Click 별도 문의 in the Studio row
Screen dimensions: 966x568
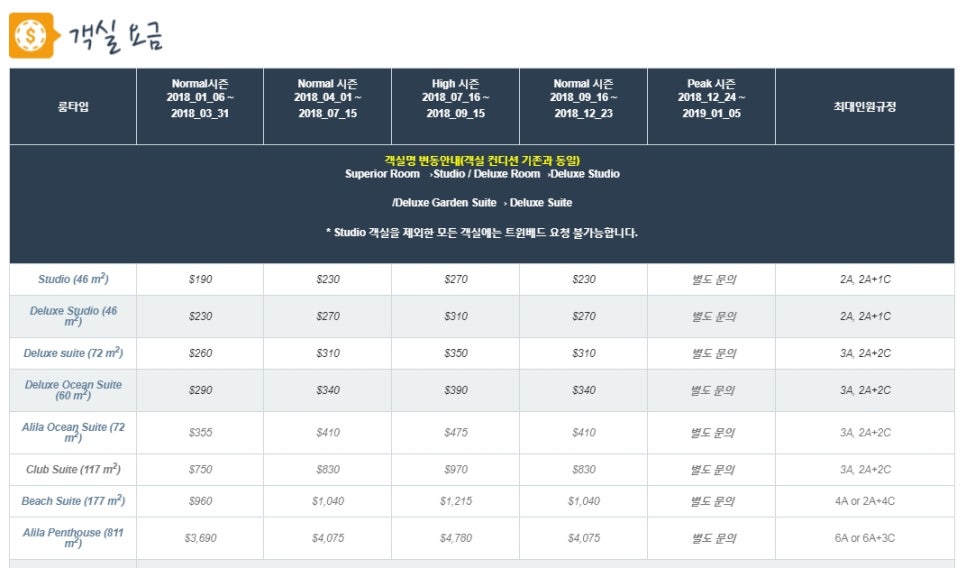[x=714, y=279]
